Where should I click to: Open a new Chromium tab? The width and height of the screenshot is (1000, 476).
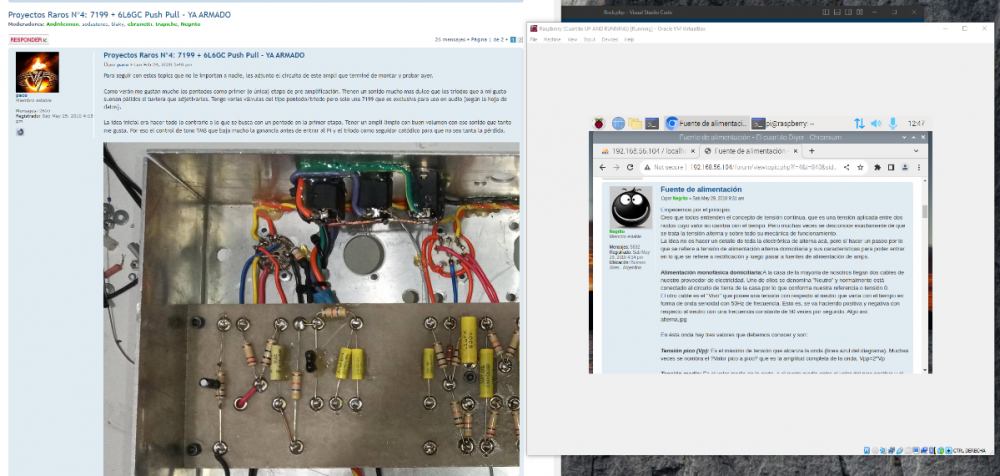click(x=811, y=150)
